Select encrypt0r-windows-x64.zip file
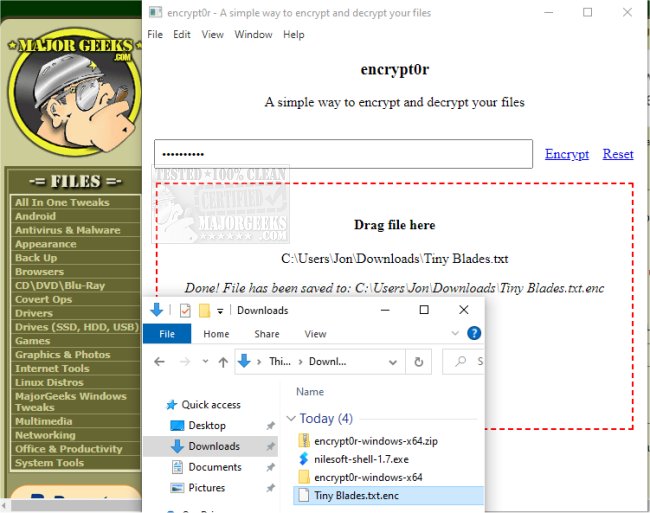 (376, 441)
